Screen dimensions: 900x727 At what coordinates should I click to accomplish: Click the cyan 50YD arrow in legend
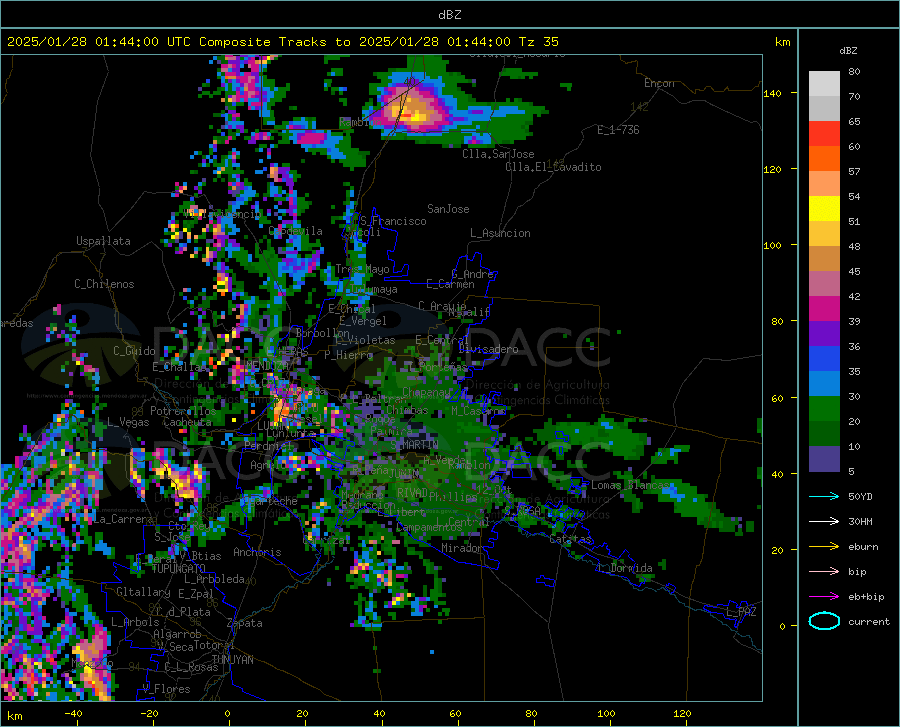824,496
